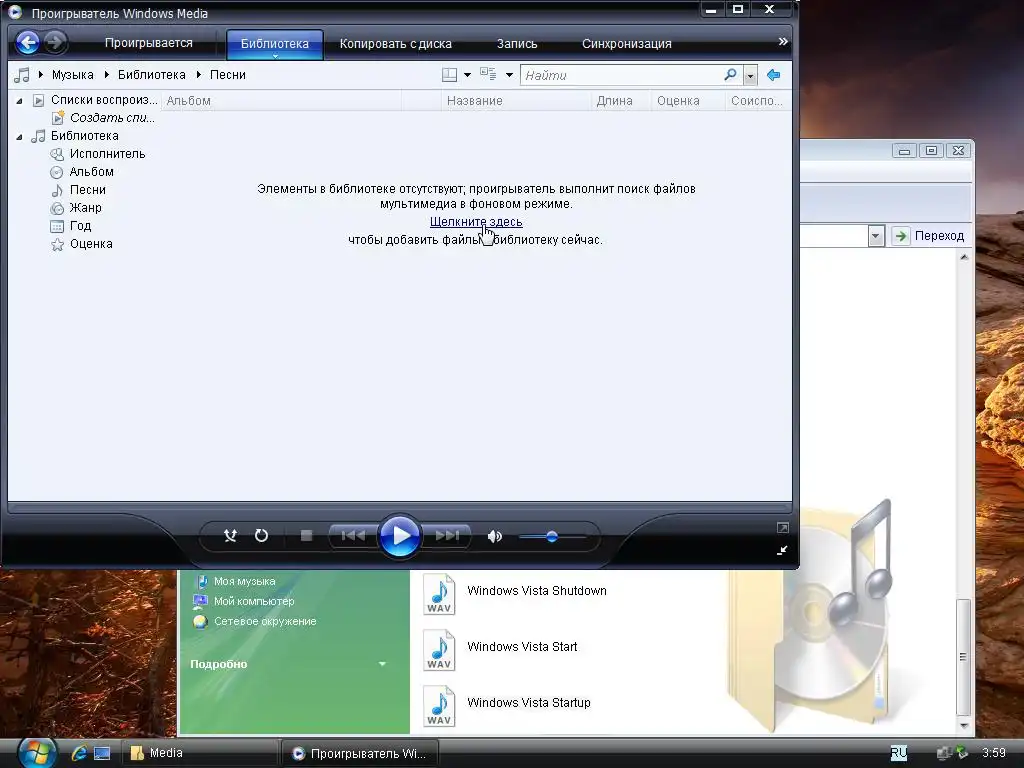Open the Проигрывается tab
This screenshot has width=1024, height=768.
148,43
